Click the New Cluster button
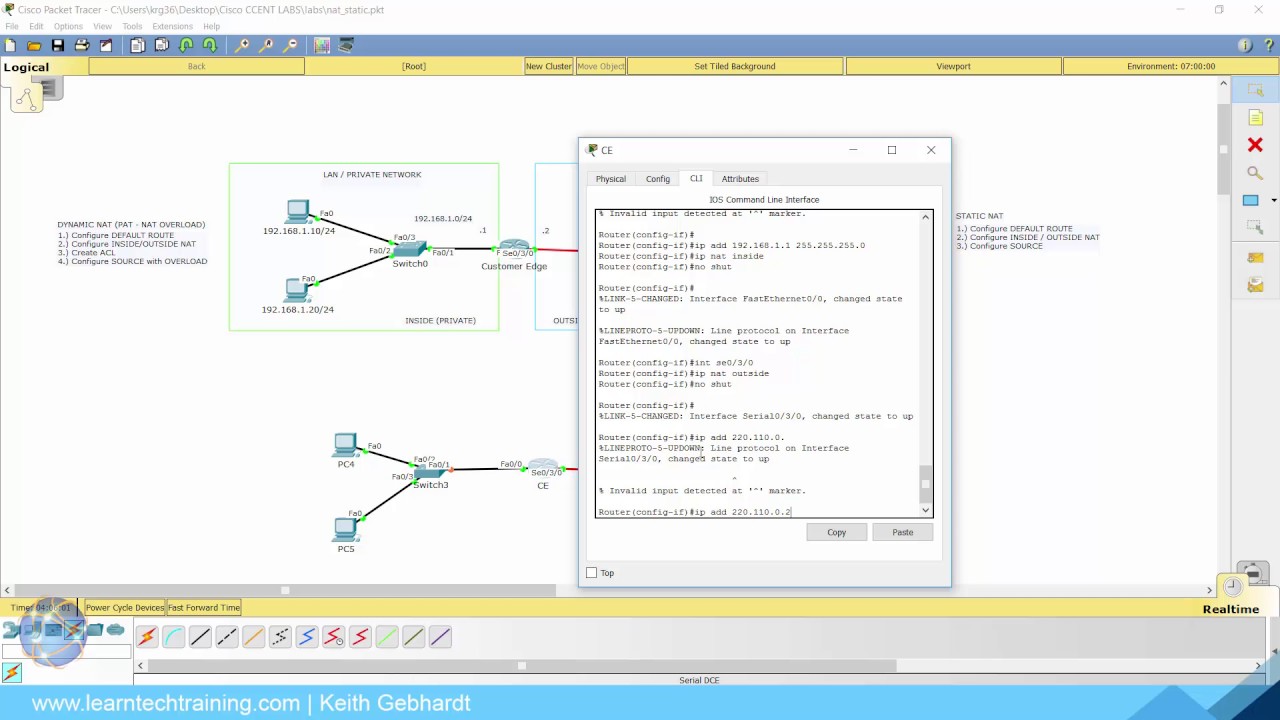1280x720 pixels. [549, 66]
